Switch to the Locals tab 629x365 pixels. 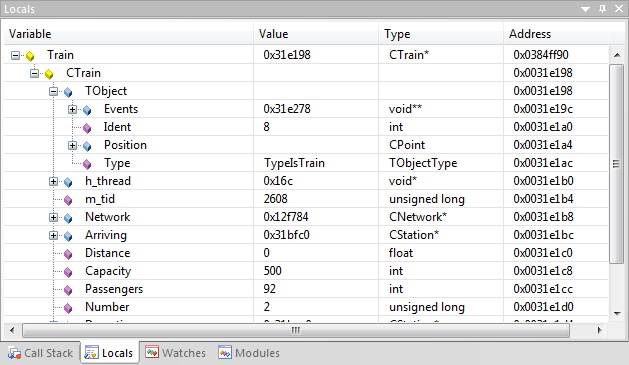coord(110,353)
